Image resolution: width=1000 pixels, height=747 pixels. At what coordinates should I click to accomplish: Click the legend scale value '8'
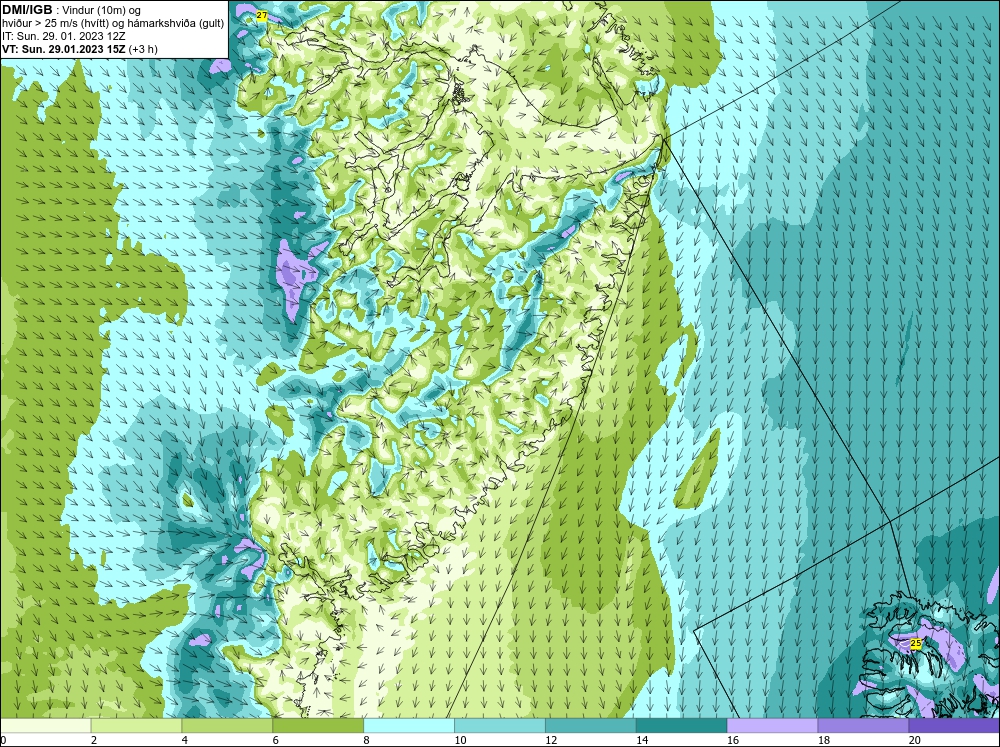[367, 740]
